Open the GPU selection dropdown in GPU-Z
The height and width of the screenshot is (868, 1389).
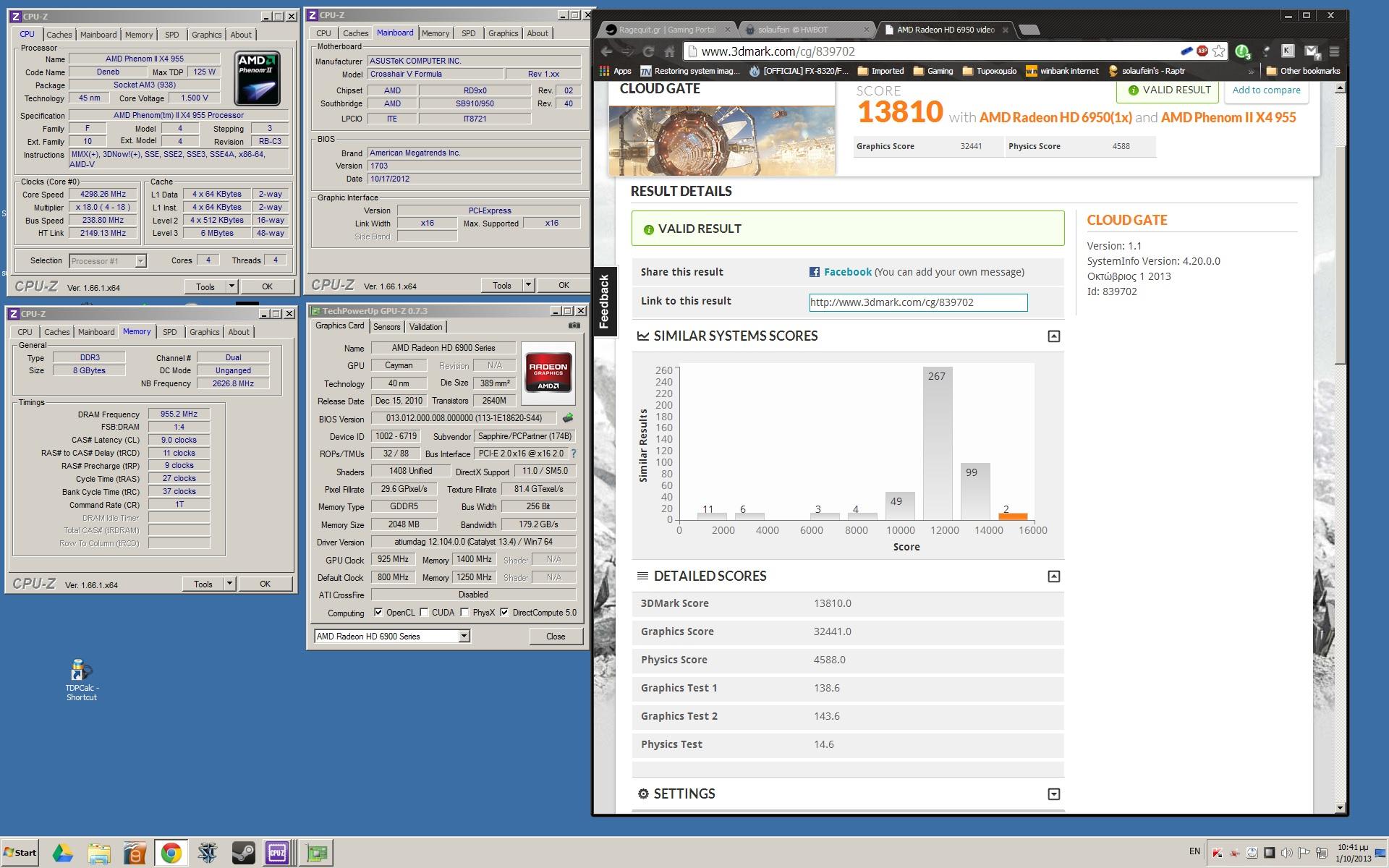[x=464, y=636]
